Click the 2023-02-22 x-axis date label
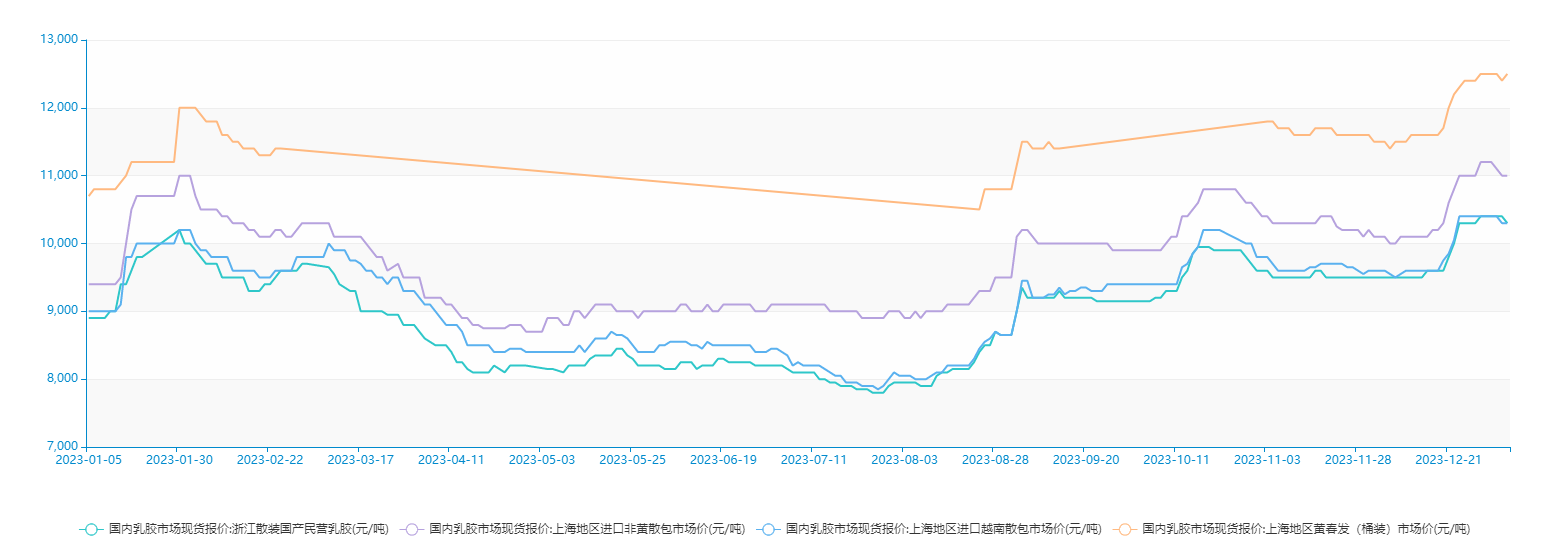 point(270,460)
